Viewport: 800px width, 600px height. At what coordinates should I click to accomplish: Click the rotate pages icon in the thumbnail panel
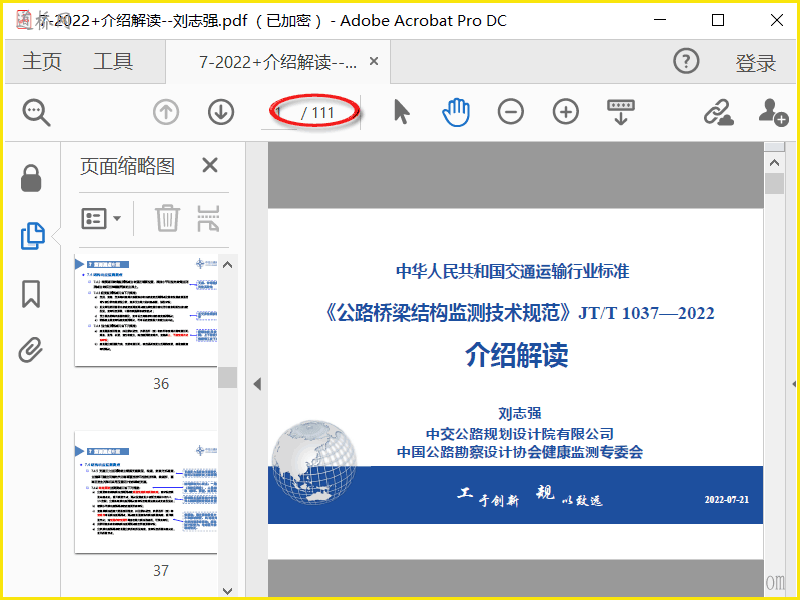(x=208, y=218)
